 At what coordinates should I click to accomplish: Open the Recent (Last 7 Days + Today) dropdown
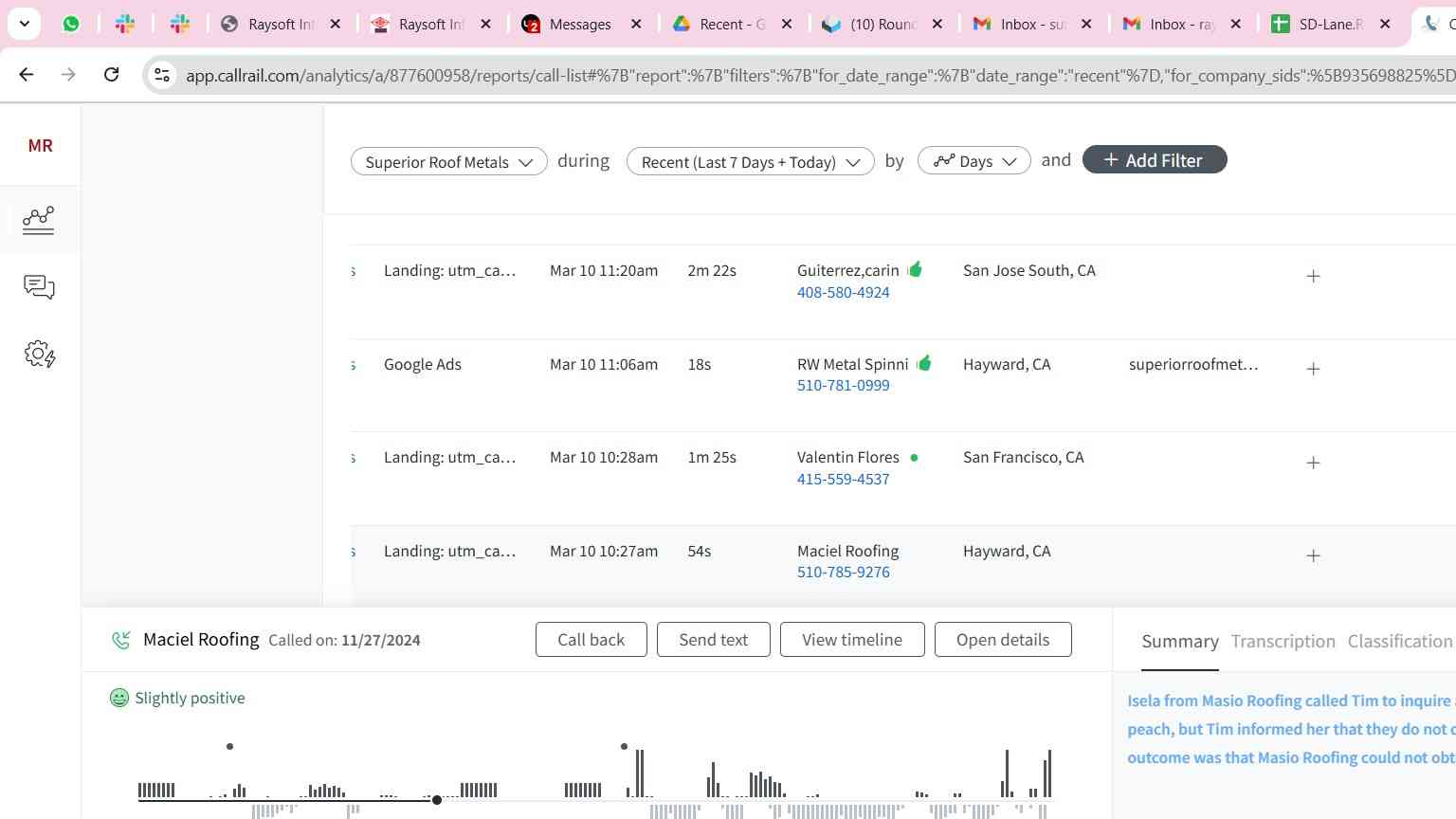click(750, 161)
